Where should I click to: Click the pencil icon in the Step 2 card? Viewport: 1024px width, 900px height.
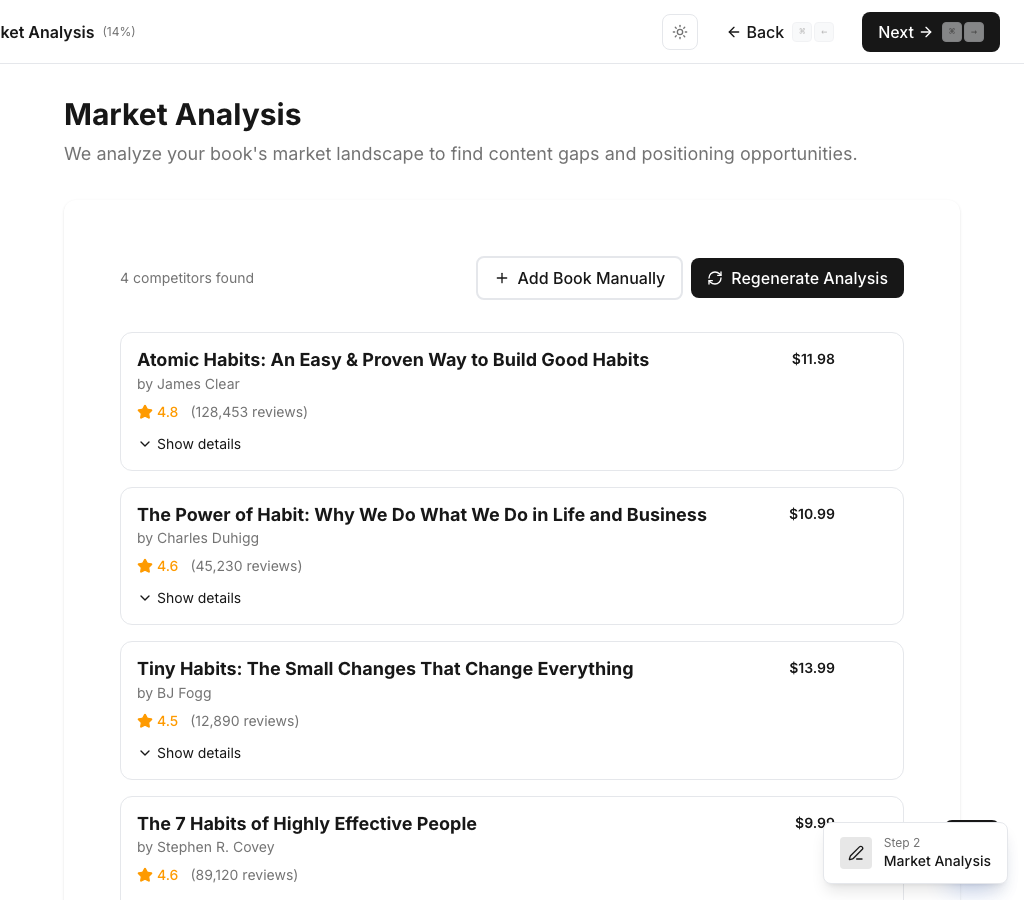click(856, 853)
